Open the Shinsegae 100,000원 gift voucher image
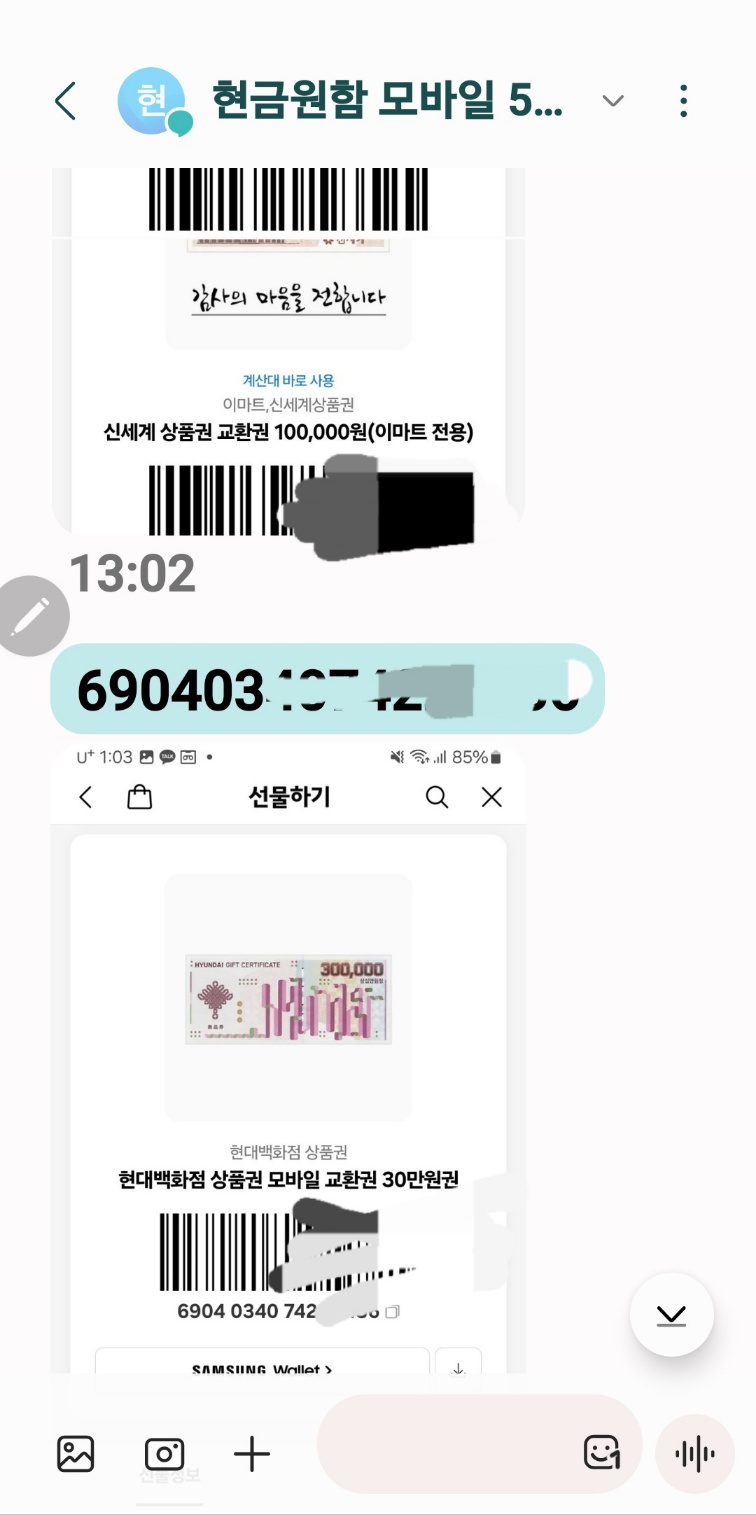The height and width of the screenshot is (1515, 756). tap(288, 352)
